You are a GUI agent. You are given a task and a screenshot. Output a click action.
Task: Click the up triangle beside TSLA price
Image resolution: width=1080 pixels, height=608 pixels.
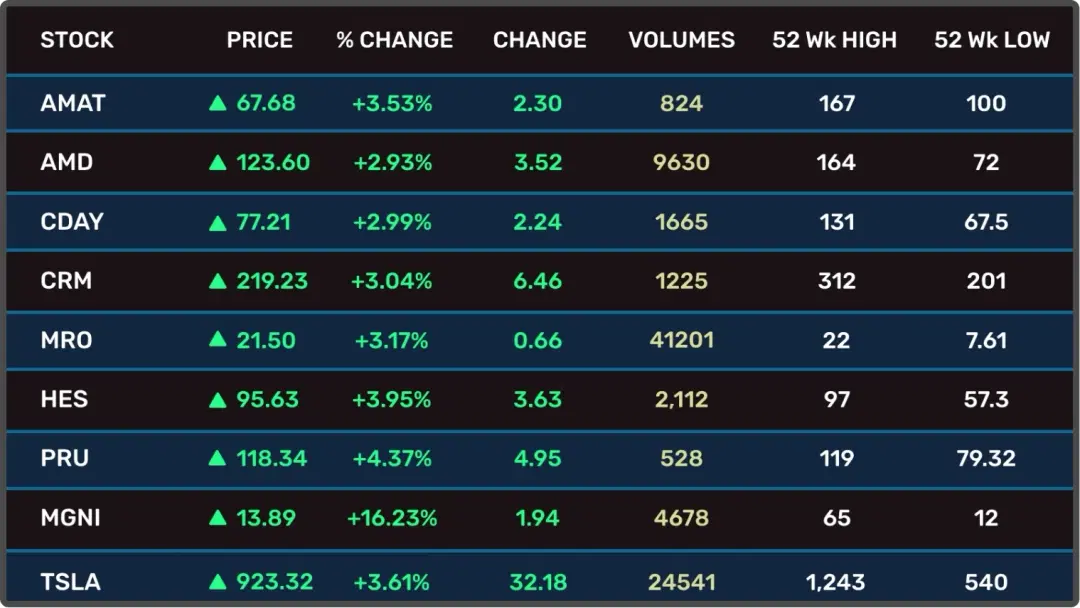click(x=217, y=582)
